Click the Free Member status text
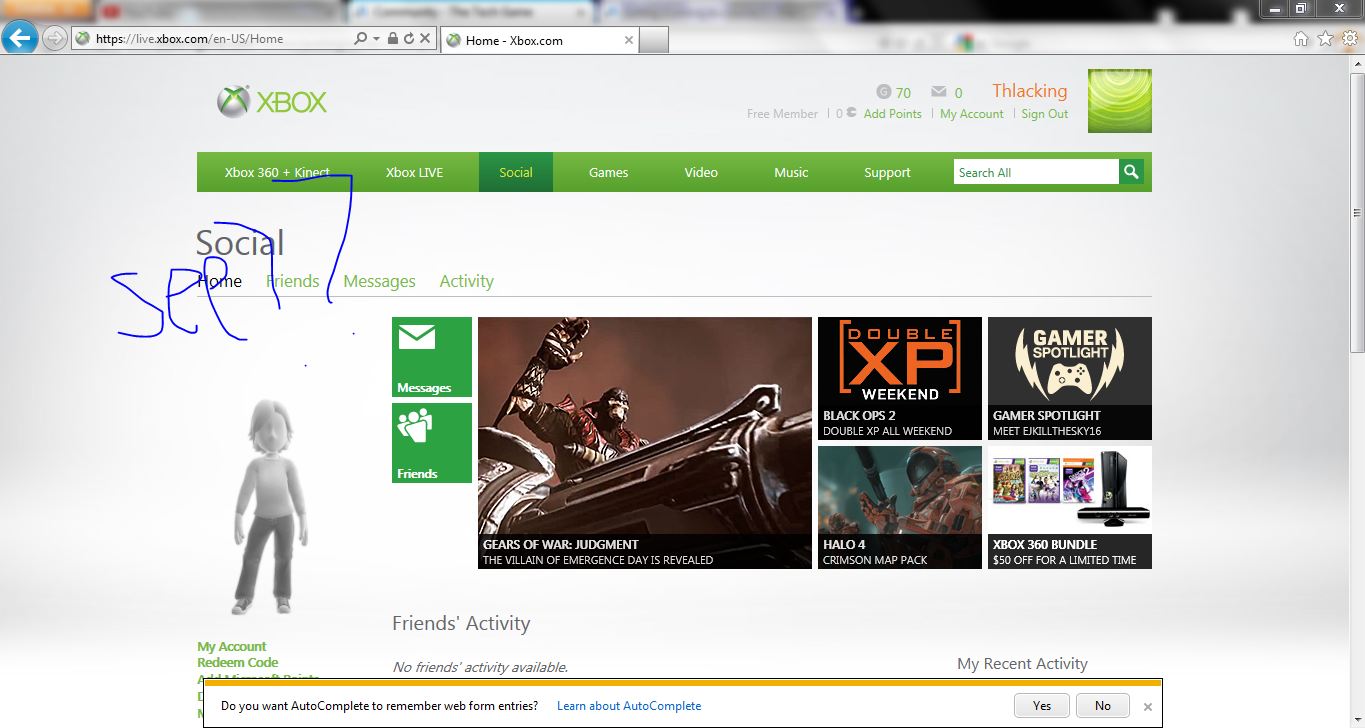 [782, 114]
